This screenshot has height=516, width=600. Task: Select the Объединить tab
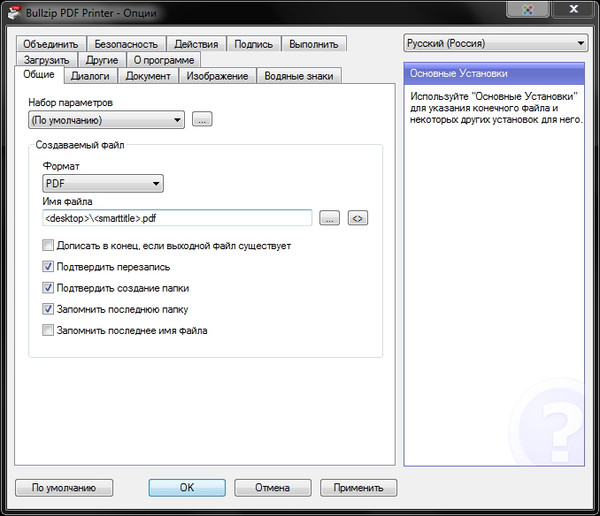[x=50, y=44]
